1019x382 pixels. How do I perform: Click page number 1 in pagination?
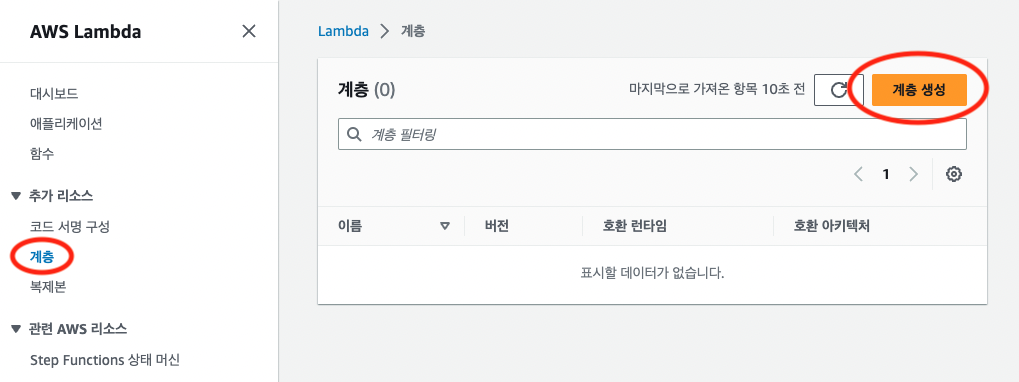coord(886,174)
